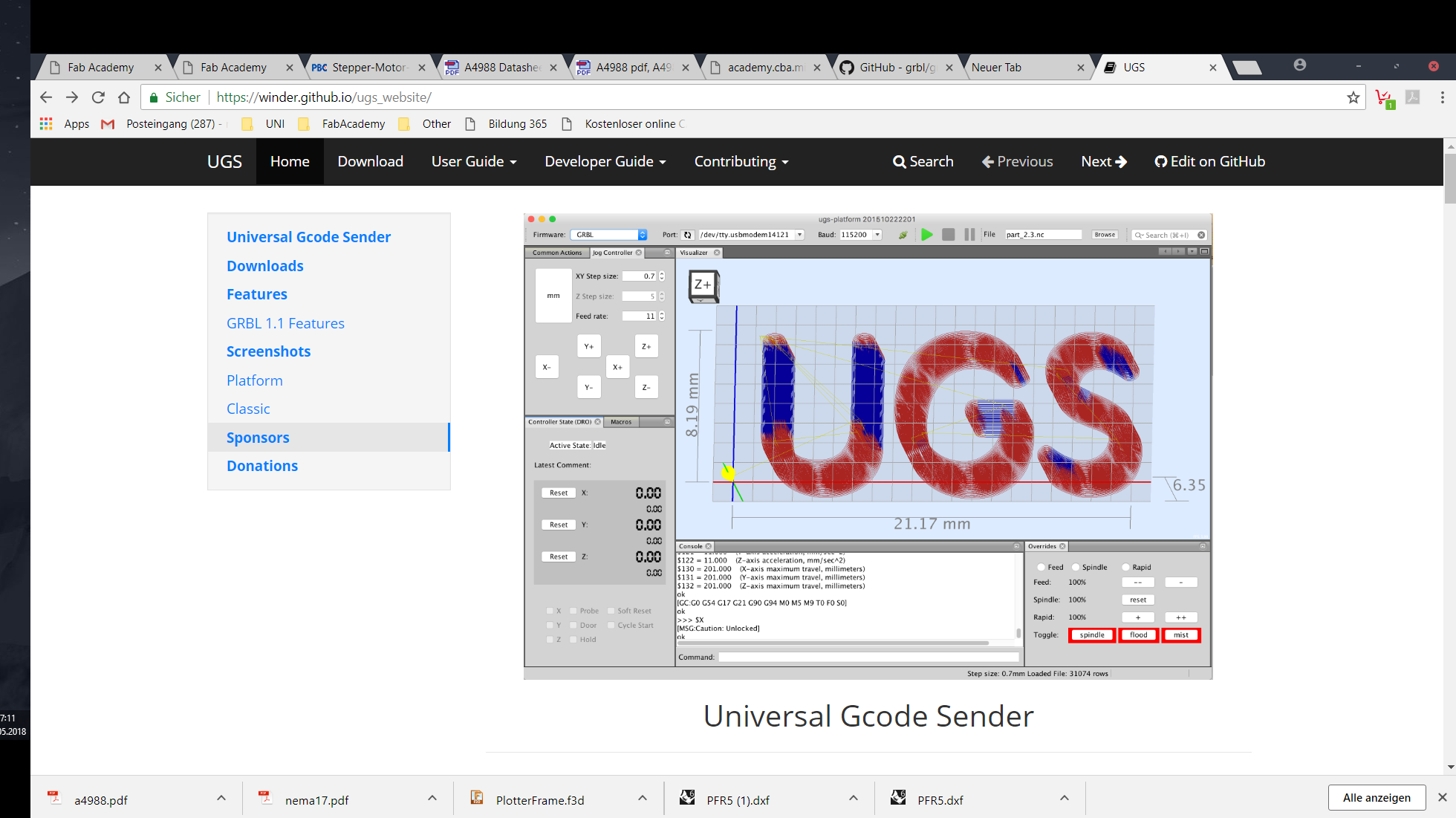Bookmark this page with the star icon

(x=1353, y=97)
